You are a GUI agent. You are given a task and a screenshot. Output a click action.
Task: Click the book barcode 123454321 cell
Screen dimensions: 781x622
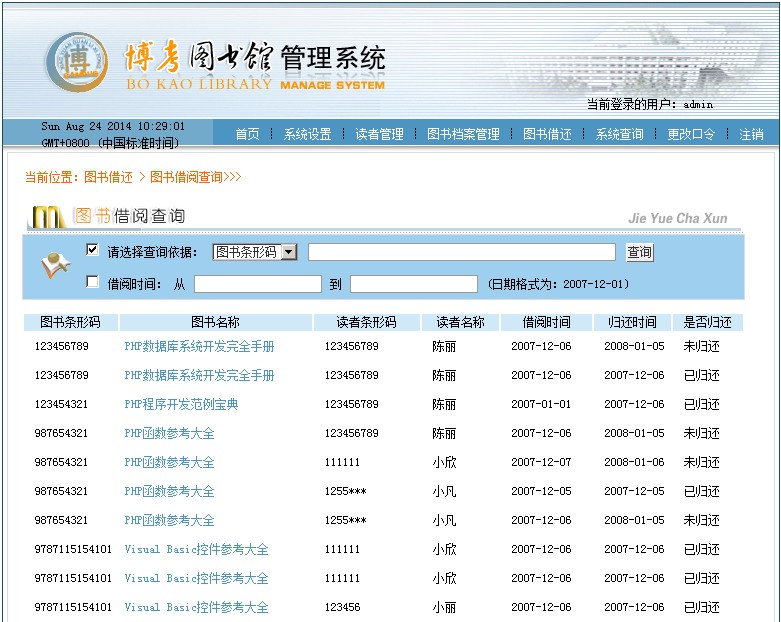(61, 404)
